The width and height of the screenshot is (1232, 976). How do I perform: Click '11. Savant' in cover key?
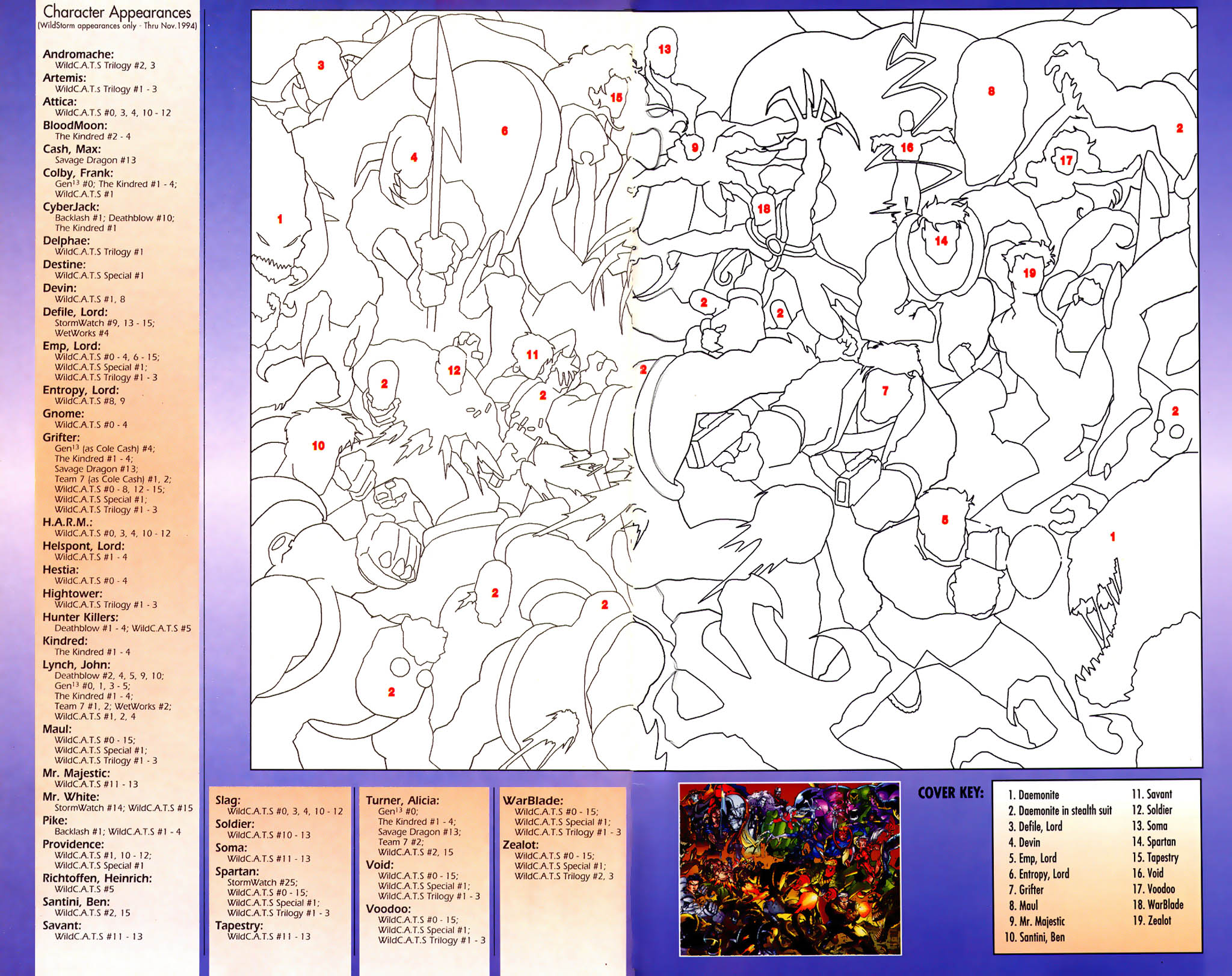coord(1152,794)
